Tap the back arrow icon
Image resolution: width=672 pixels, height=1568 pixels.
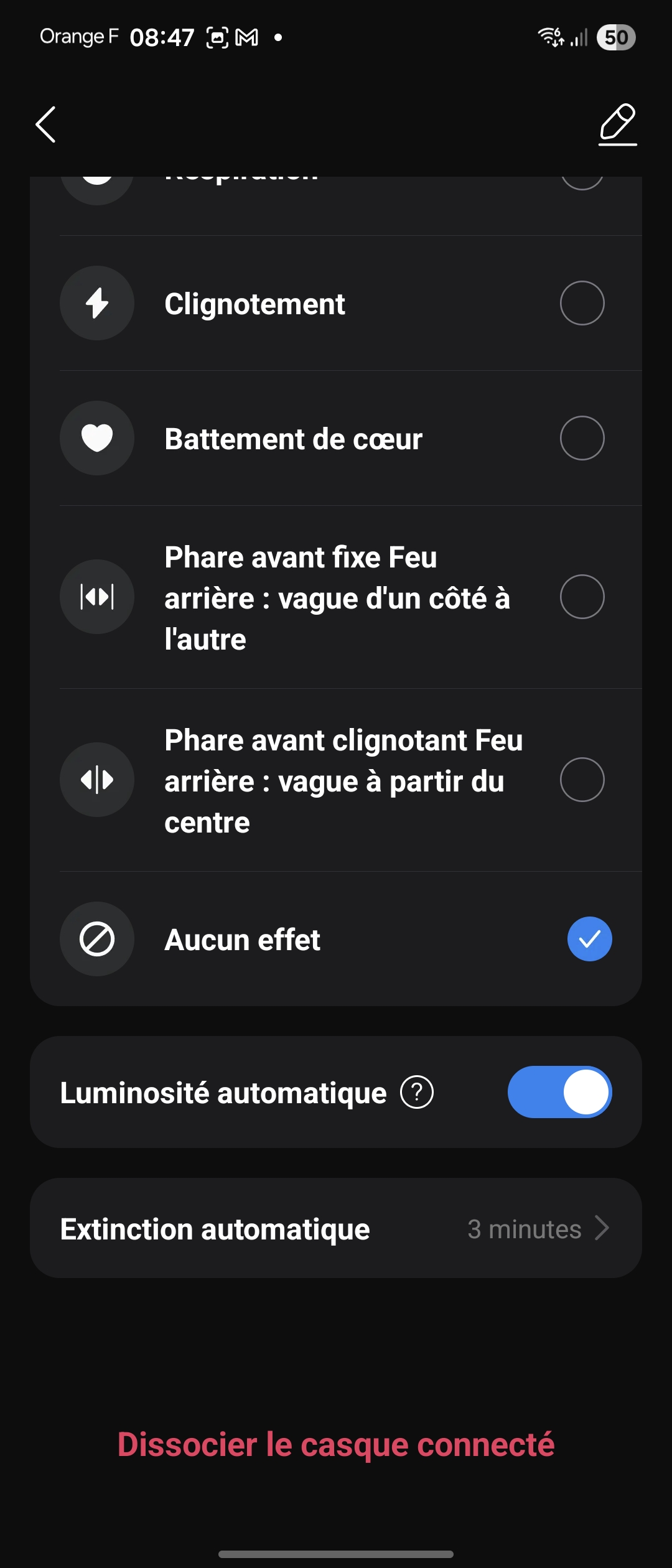[45, 124]
